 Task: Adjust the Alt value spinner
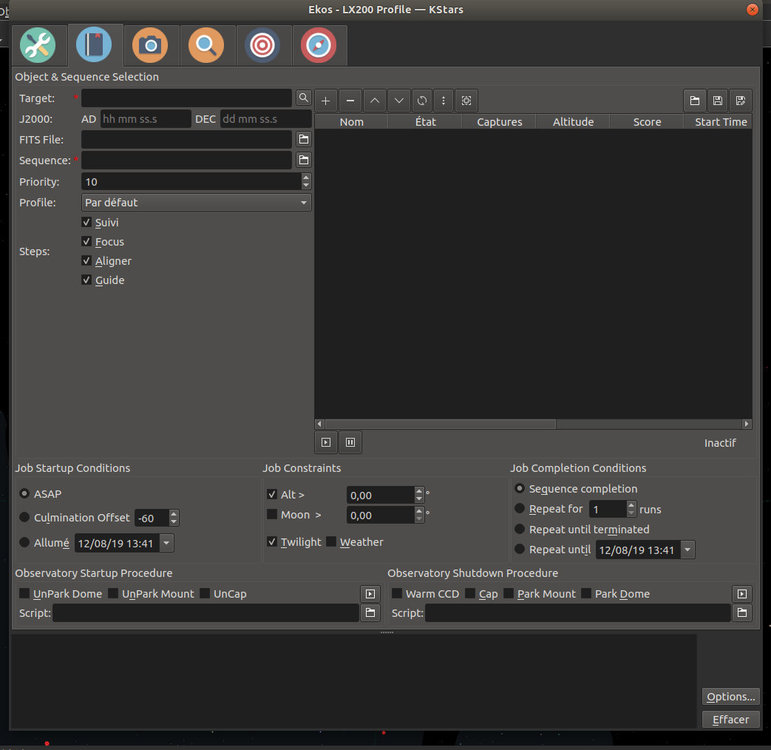tap(418, 495)
